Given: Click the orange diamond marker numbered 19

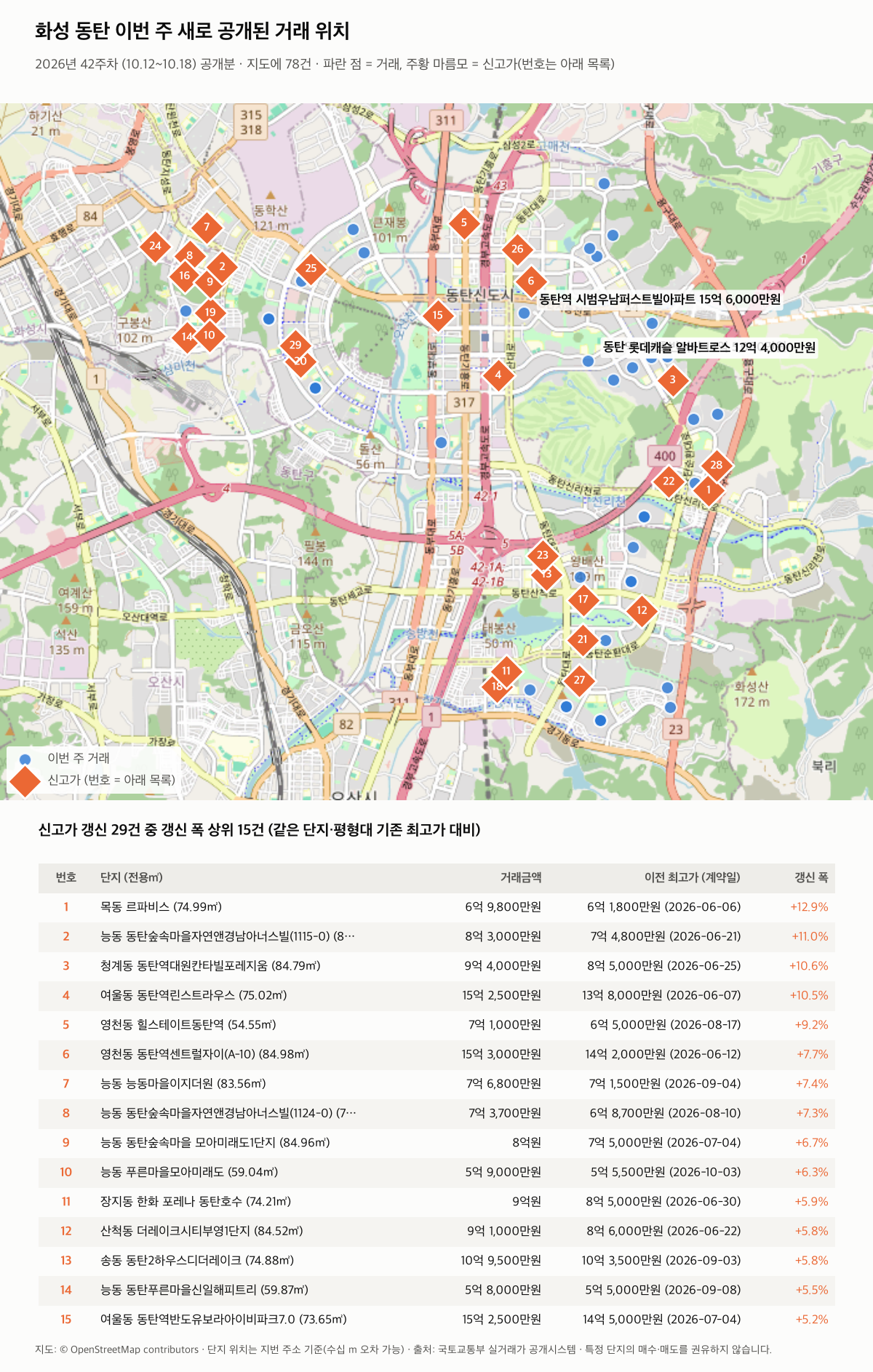Looking at the screenshot, I should pyautogui.click(x=210, y=312).
